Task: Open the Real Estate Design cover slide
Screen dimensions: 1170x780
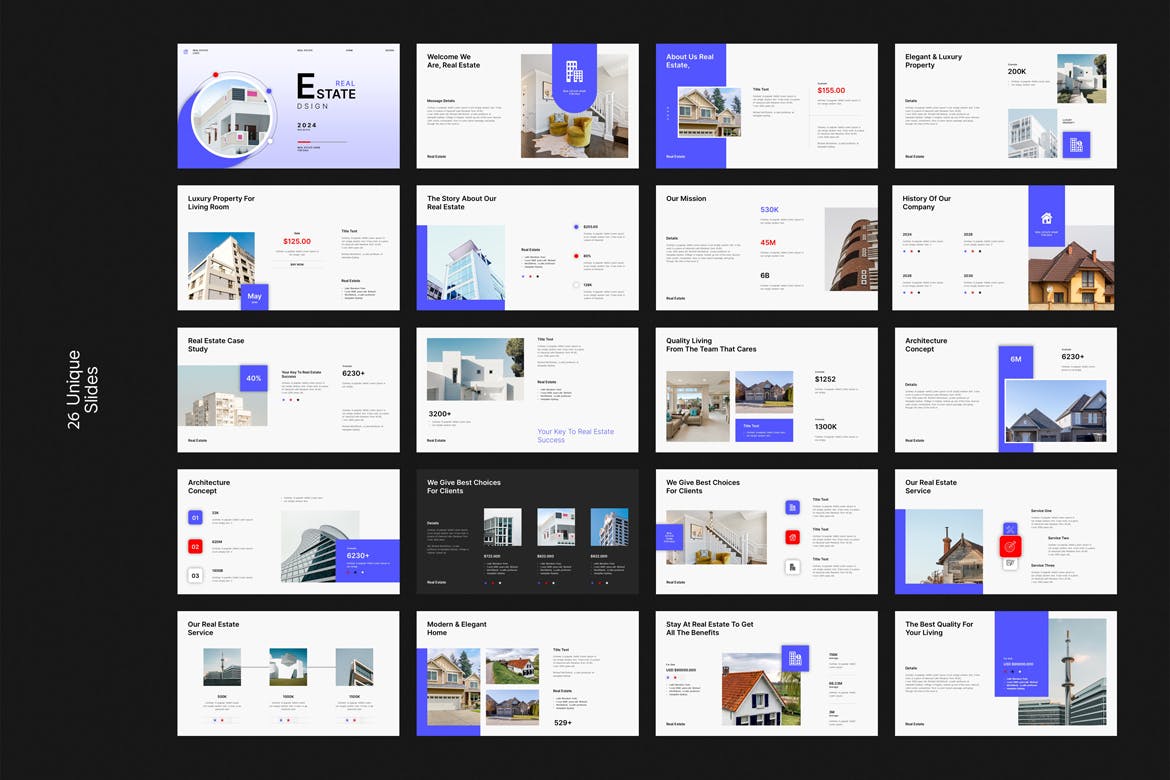Action: (x=288, y=106)
